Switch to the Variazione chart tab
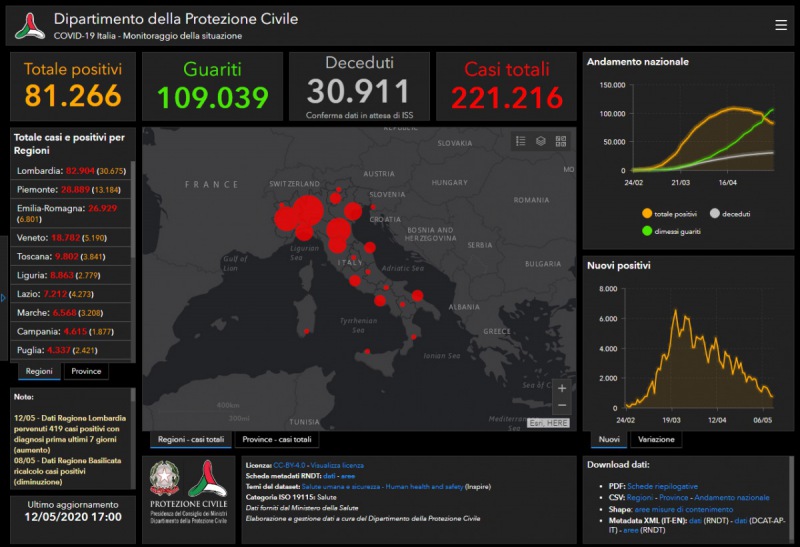Image resolution: width=800 pixels, height=547 pixels. [x=656, y=440]
